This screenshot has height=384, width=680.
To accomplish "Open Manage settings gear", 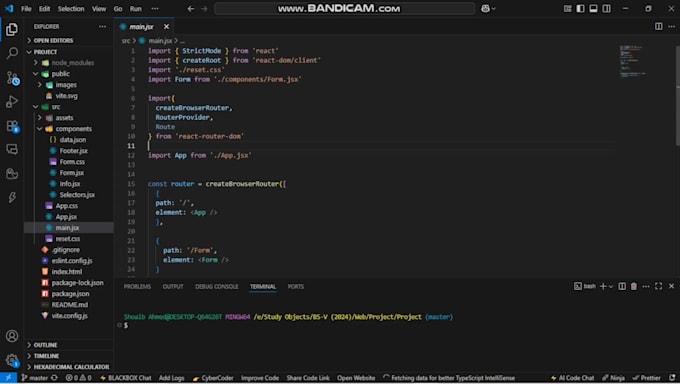I will (12, 360).
